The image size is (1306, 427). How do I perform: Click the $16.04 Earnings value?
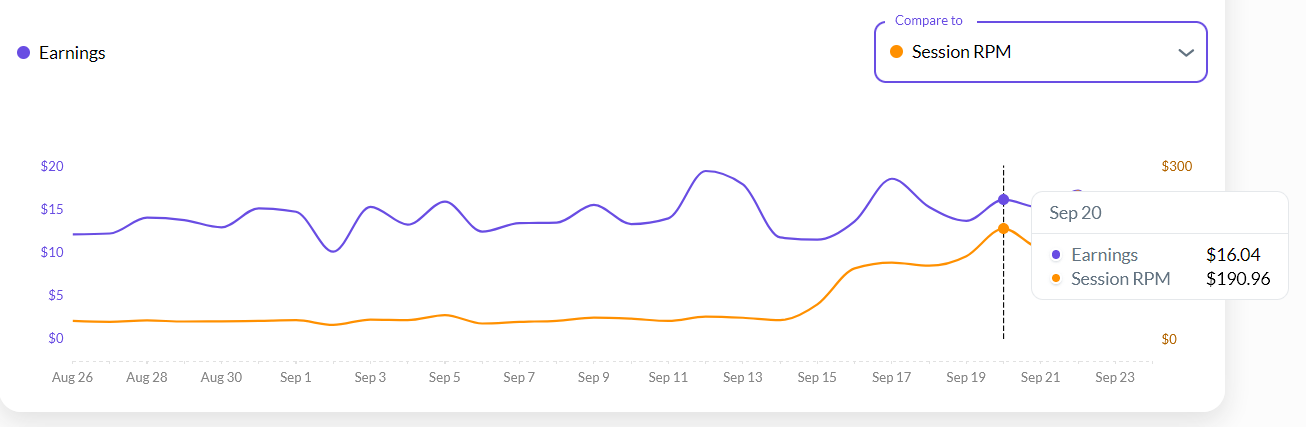point(1240,255)
